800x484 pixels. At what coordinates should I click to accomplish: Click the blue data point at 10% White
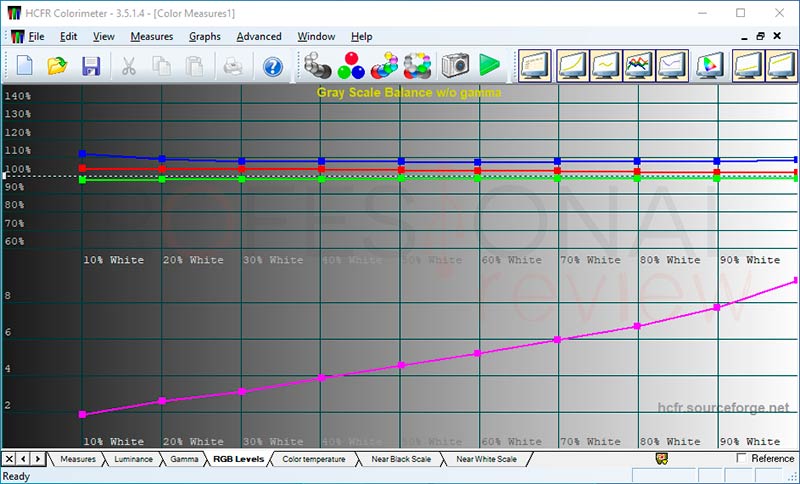(82, 154)
